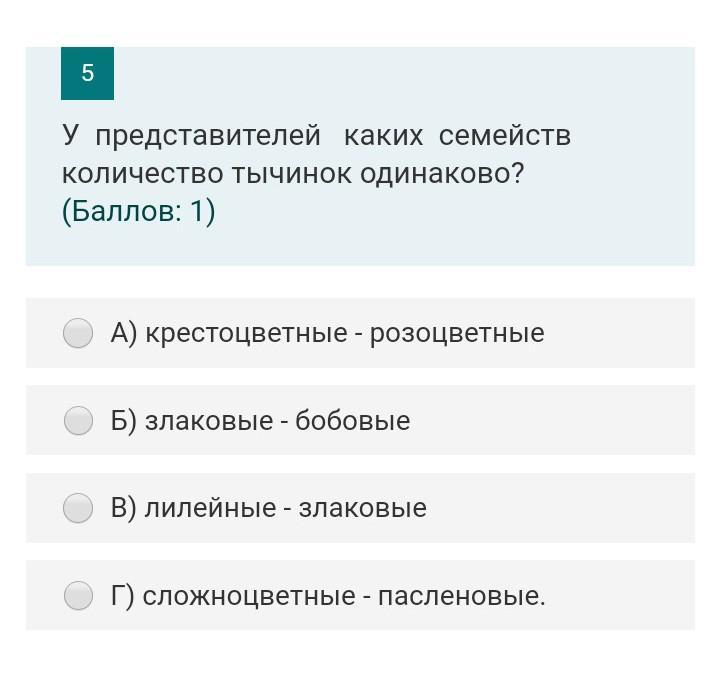720x684 pixels.
Task: Select radio button for option Б
Action: click(x=78, y=421)
